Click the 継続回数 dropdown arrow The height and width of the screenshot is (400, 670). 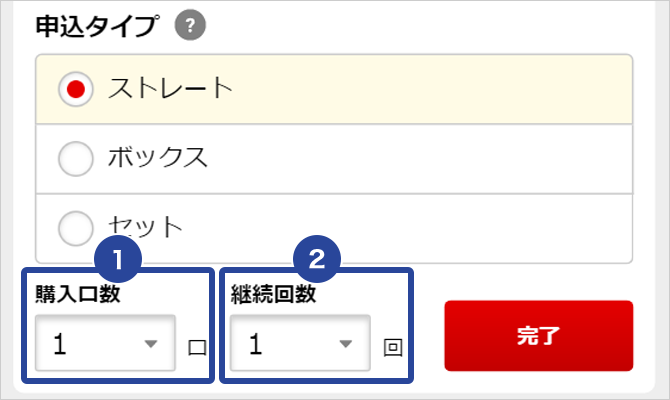pos(346,344)
